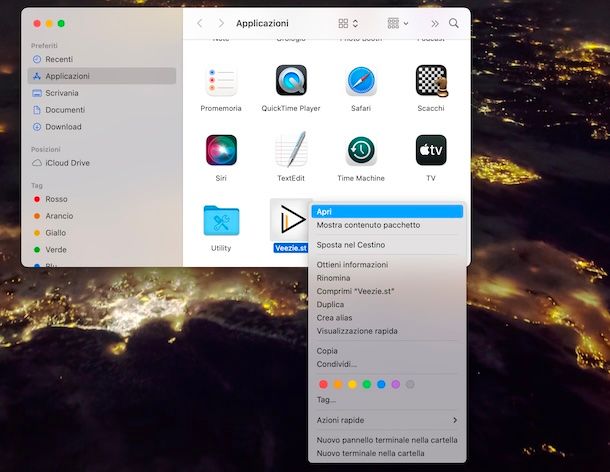Select the Safari compass icon
This screenshot has height=472, width=610.
(361, 81)
